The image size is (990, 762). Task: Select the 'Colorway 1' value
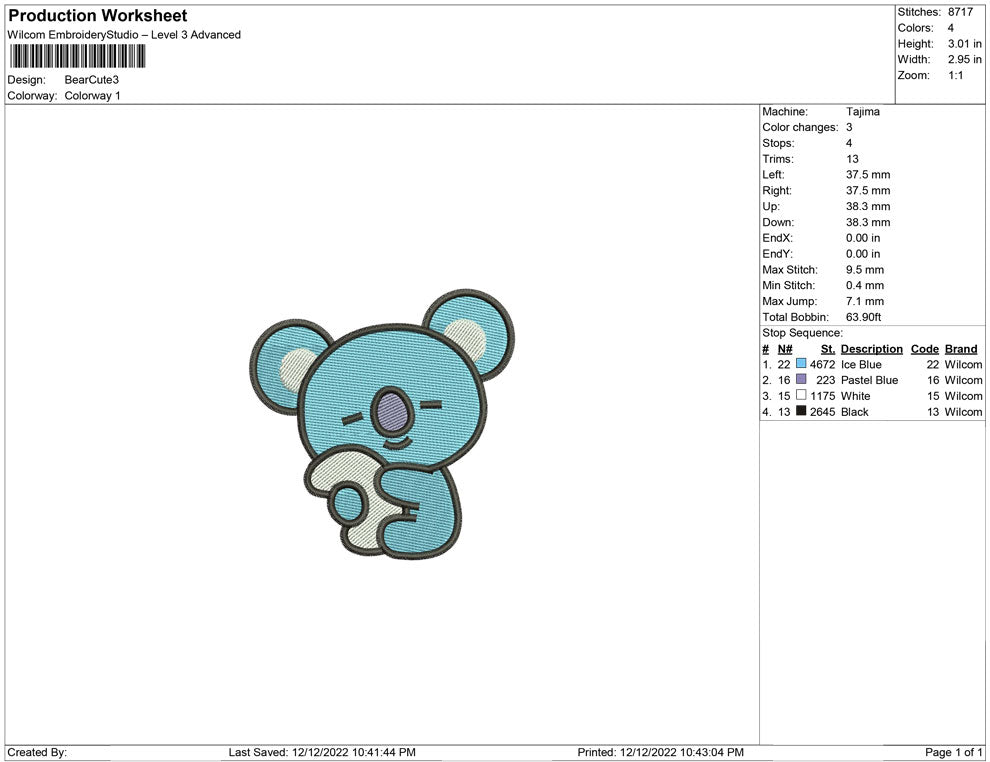click(x=92, y=96)
